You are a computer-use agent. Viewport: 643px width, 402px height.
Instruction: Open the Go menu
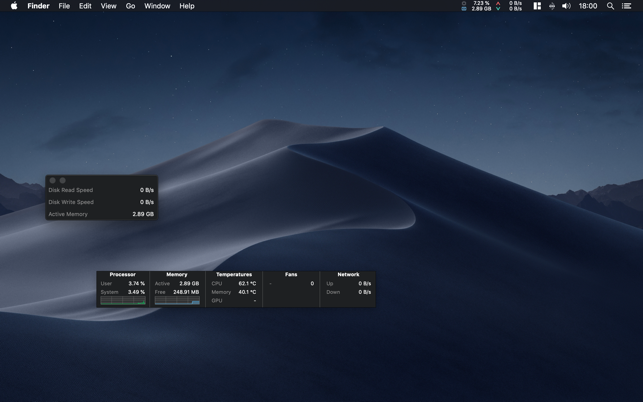pos(130,6)
